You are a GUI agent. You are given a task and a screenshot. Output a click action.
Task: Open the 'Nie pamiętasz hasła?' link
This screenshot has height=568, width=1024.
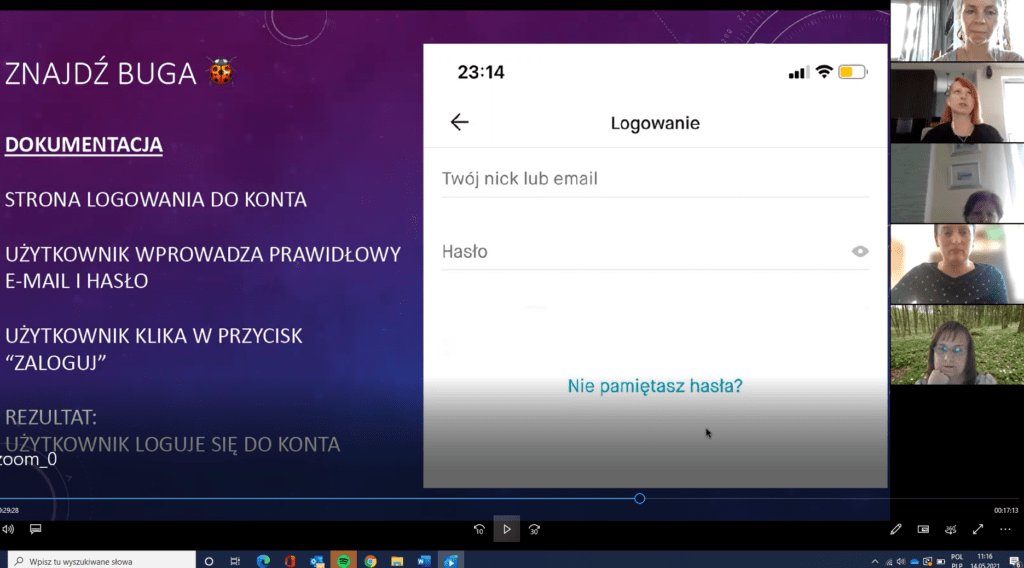655,386
